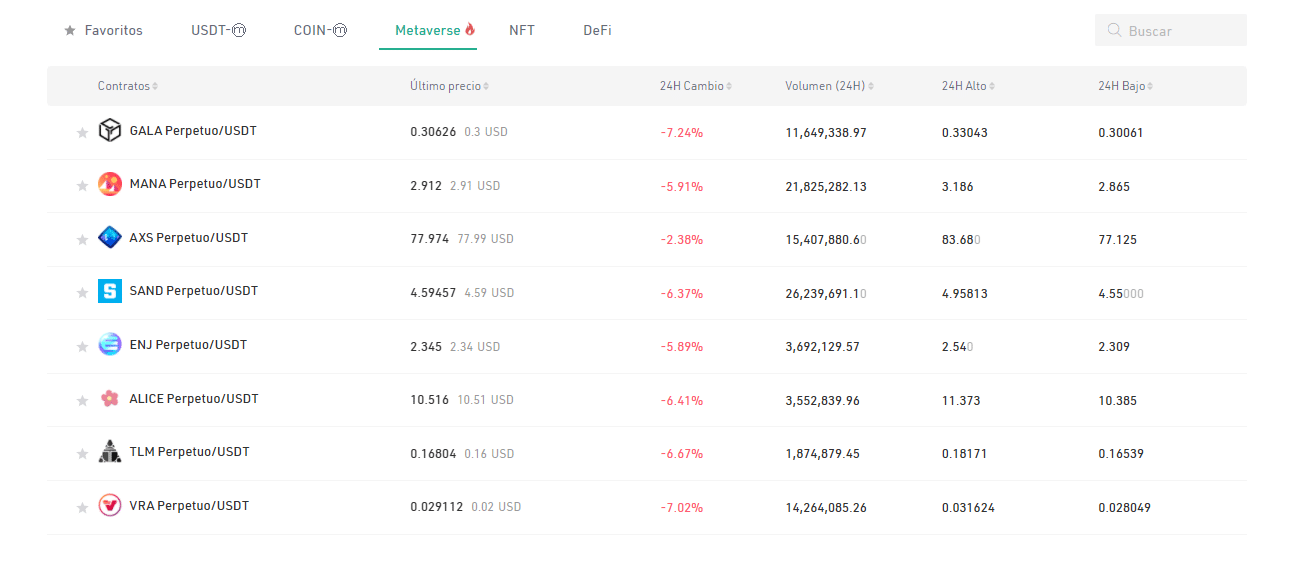Switch to the NFT tab
Image resolution: width=1303 pixels, height=580 pixels.
click(522, 31)
